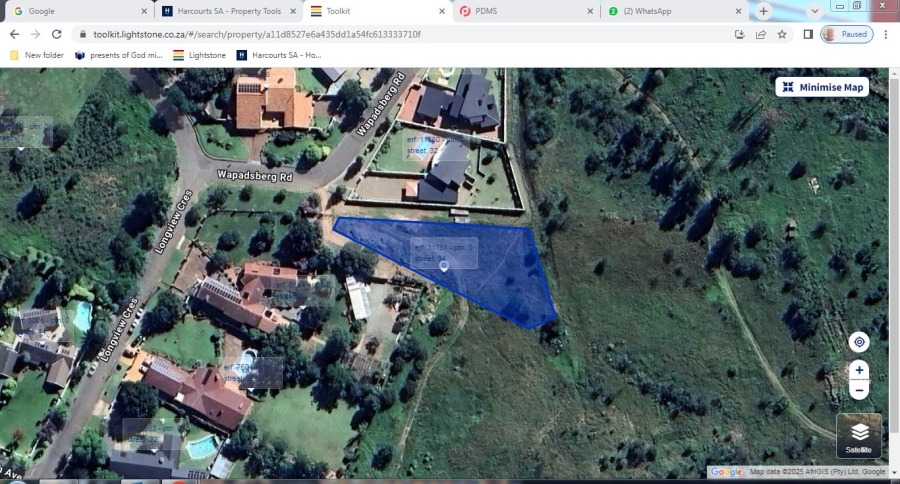View site security lock info

pos(83,34)
